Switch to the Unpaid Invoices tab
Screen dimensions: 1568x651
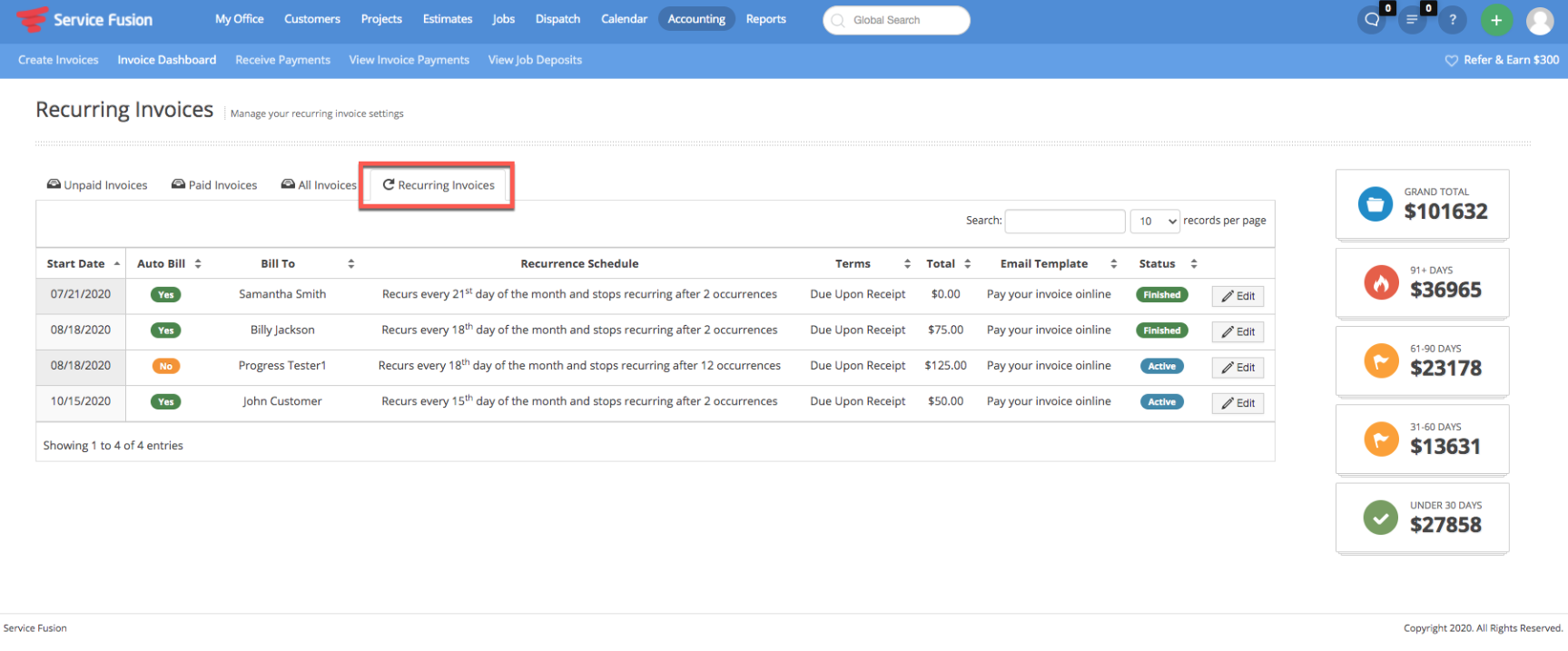pos(97,185)
